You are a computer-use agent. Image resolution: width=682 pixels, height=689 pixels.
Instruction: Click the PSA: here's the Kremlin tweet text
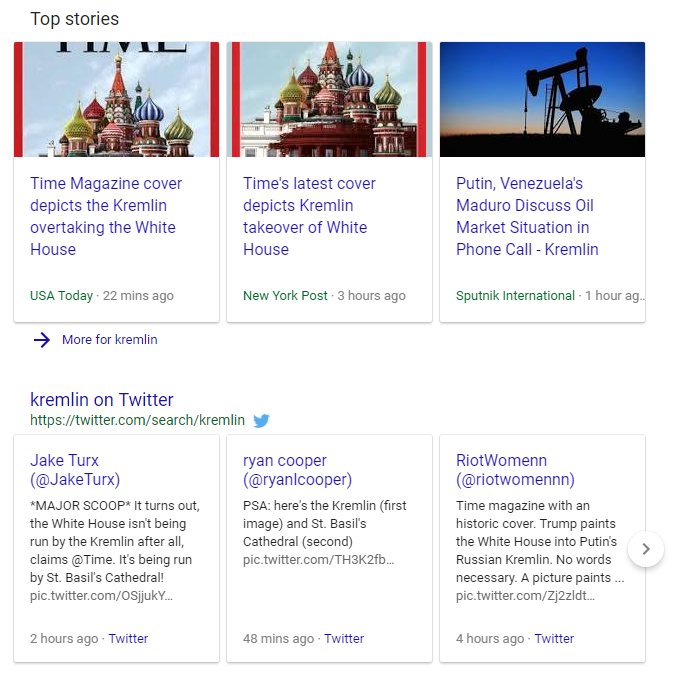[x=325, y=523]
